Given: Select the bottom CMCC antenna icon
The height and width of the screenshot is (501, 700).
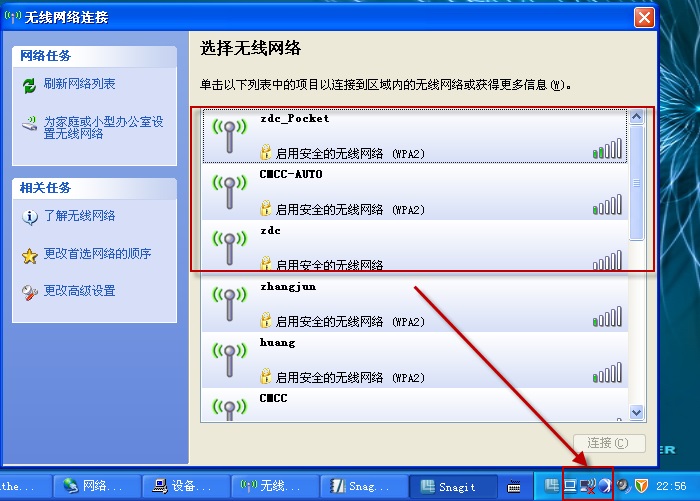Looking at the screenshot, I should [229, 409].
